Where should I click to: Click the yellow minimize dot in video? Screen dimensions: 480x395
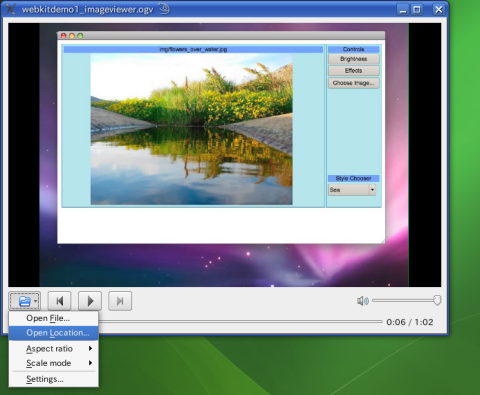tap(72, 36)
